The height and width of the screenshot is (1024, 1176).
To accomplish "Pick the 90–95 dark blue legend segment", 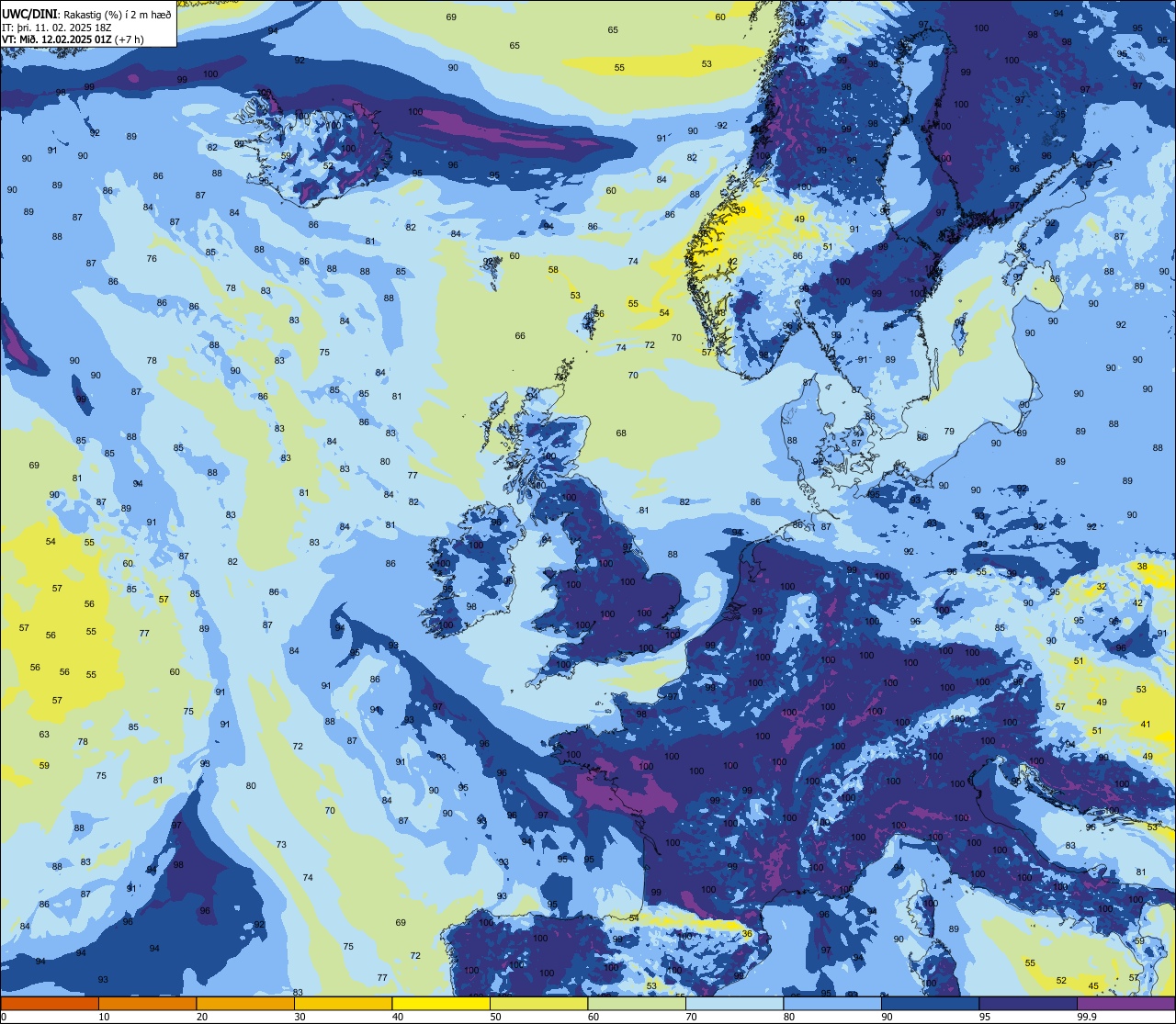I will point(930,1003).
